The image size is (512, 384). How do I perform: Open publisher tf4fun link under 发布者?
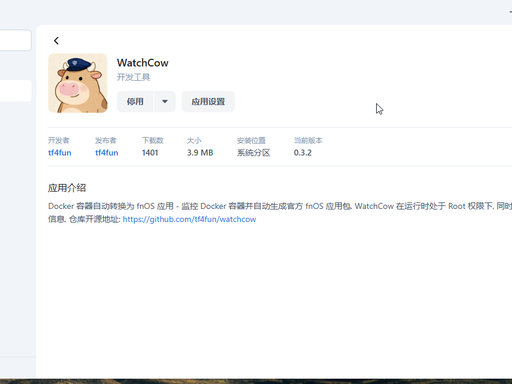point(107,153)
